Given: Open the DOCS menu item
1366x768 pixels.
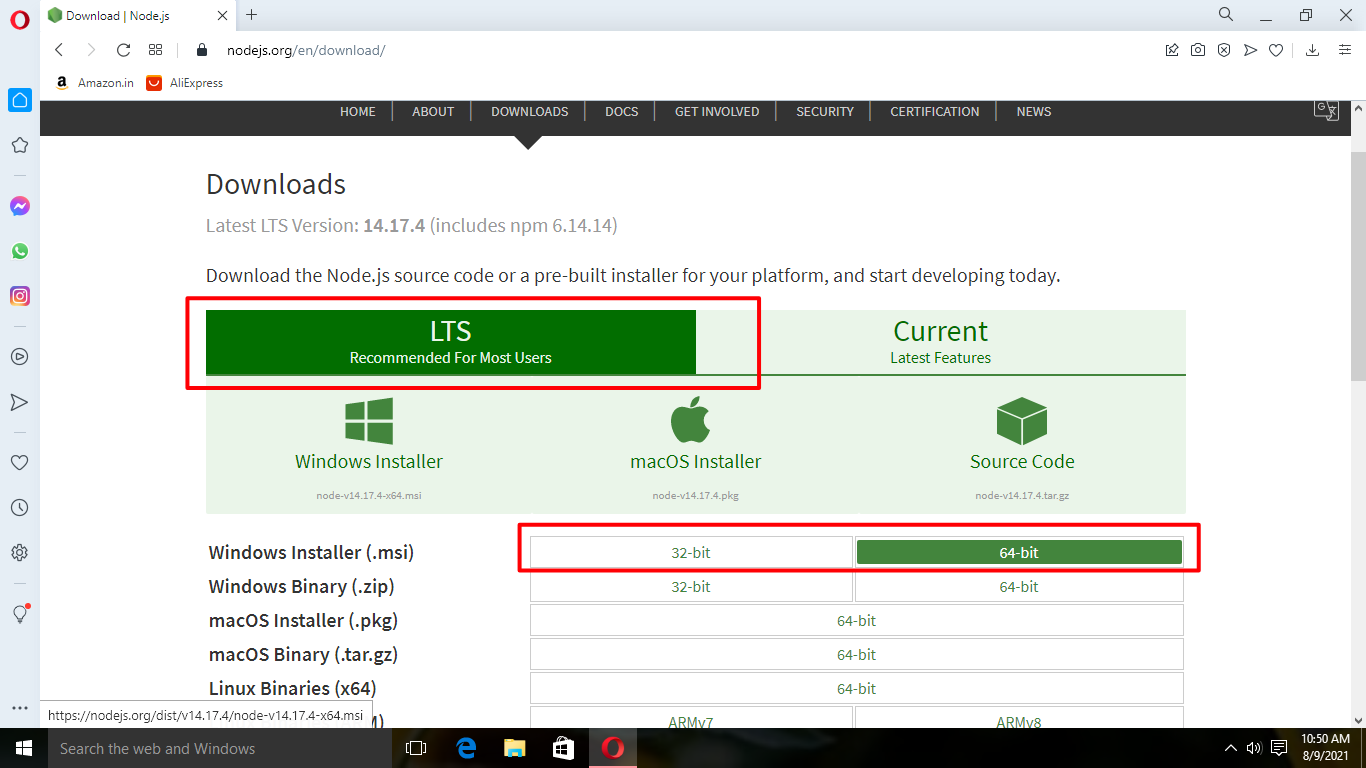Looking at the screenshot, I should coord(622,112).
